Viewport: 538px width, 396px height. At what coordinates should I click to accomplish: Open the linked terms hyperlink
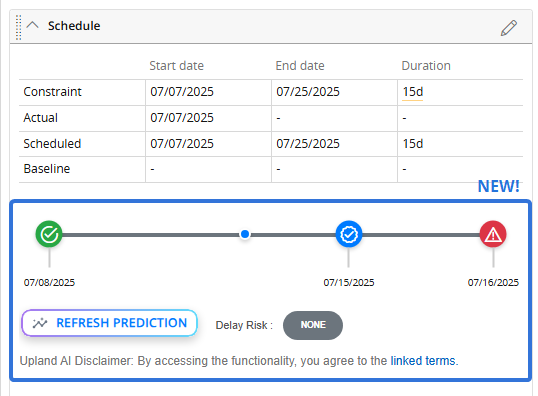pyautogui.click(x=424, y=361)
